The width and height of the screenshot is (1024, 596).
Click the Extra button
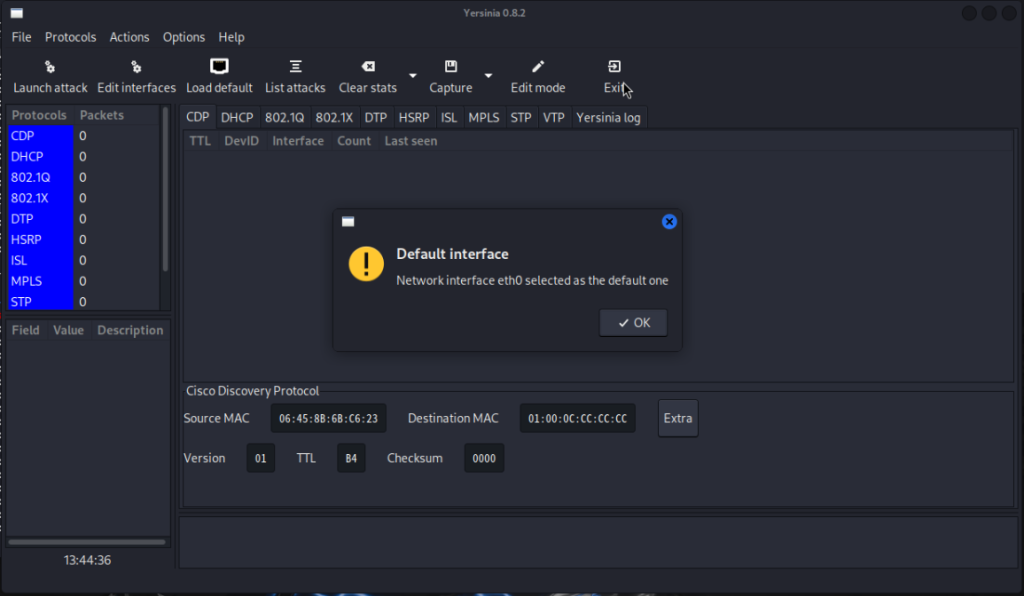[x=678, y=418]
